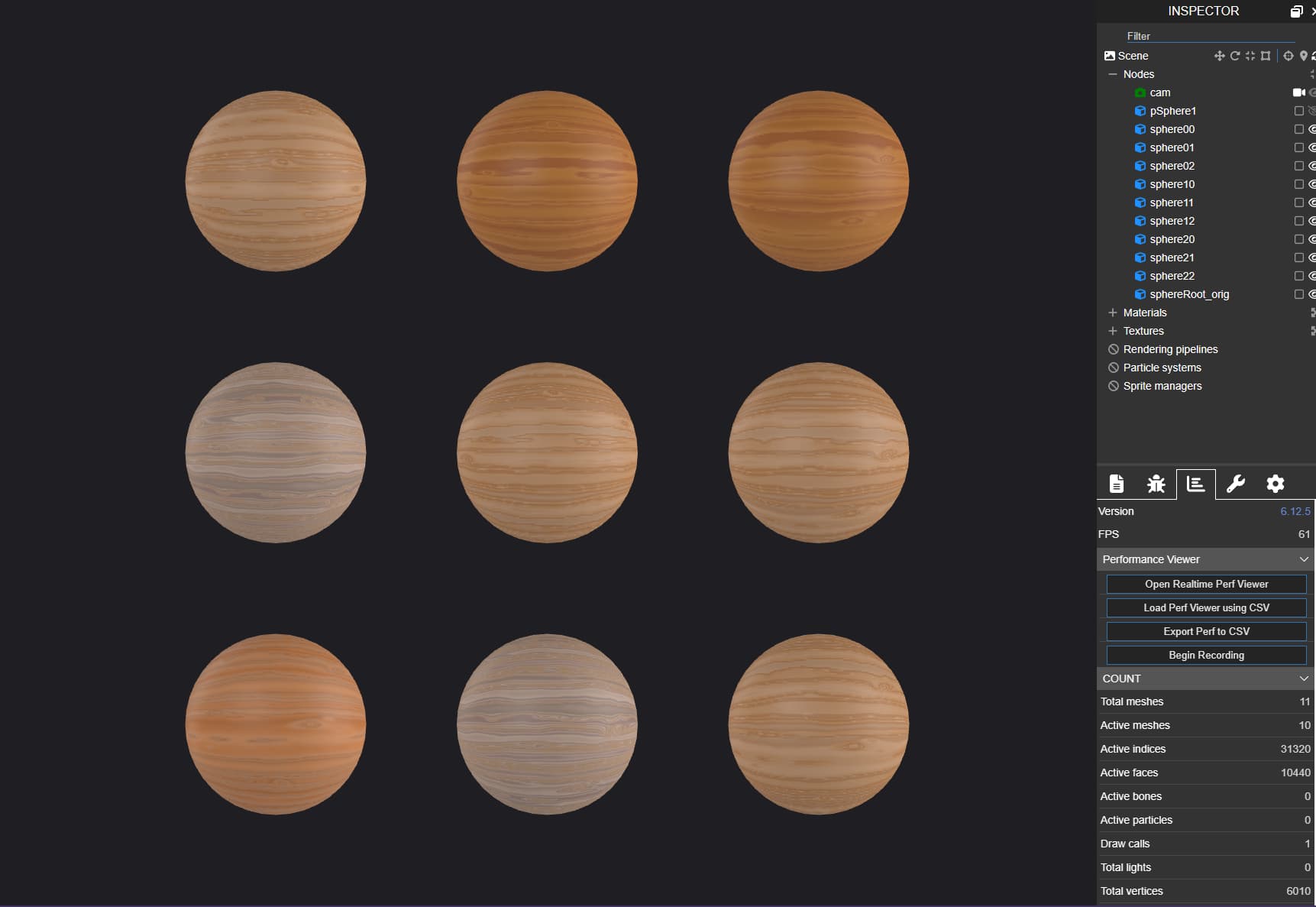
Task: Select the sphere21 node label
Action: 1172,258
